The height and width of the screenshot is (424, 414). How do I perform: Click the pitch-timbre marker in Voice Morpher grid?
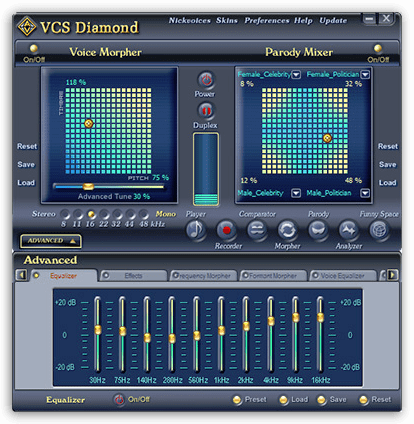[88, 124]
